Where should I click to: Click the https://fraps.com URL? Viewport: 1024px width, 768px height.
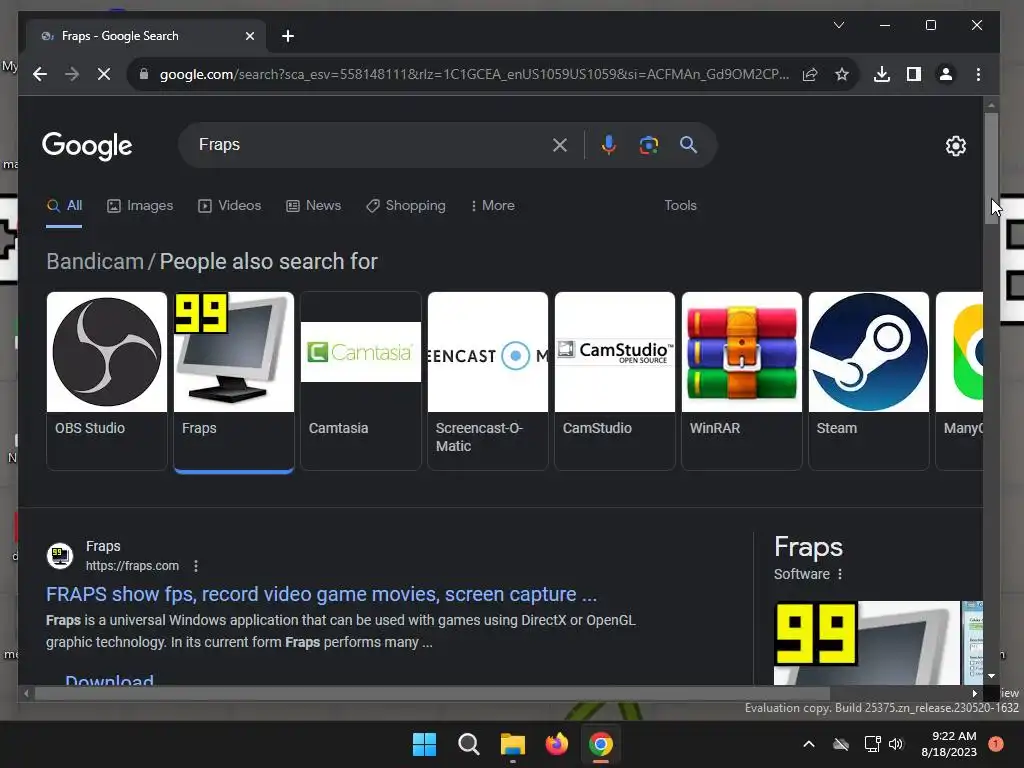coord(132,566)
